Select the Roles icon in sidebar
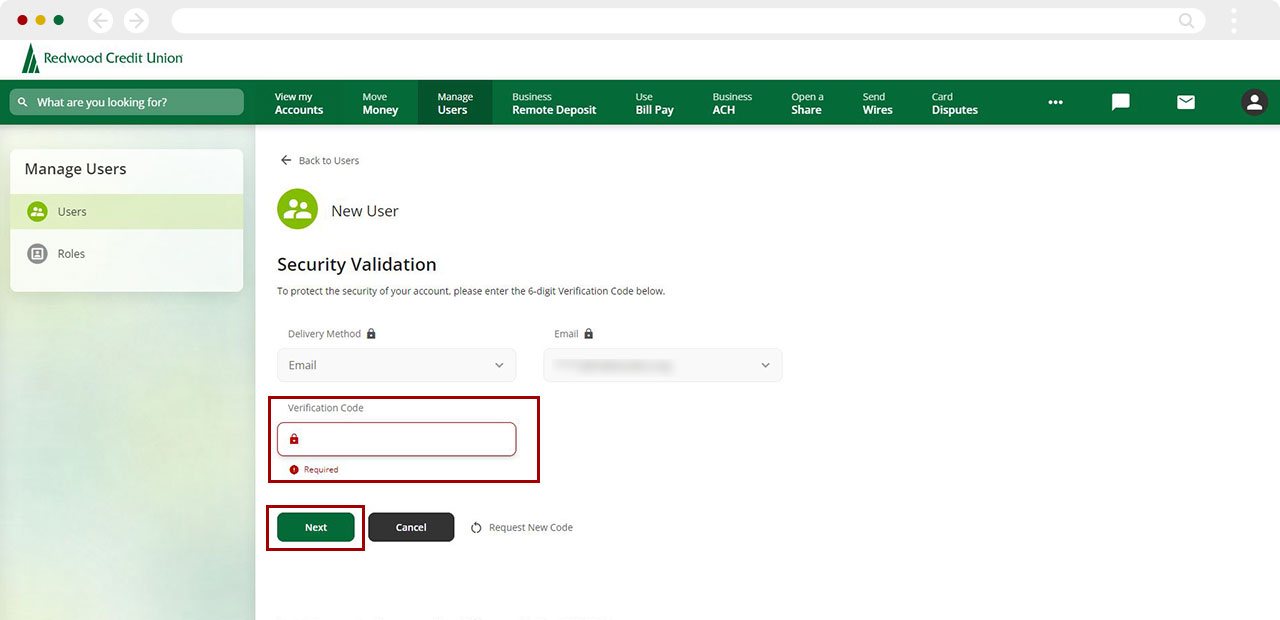This screenshot has height=620, width=1280. coord(37,253)
